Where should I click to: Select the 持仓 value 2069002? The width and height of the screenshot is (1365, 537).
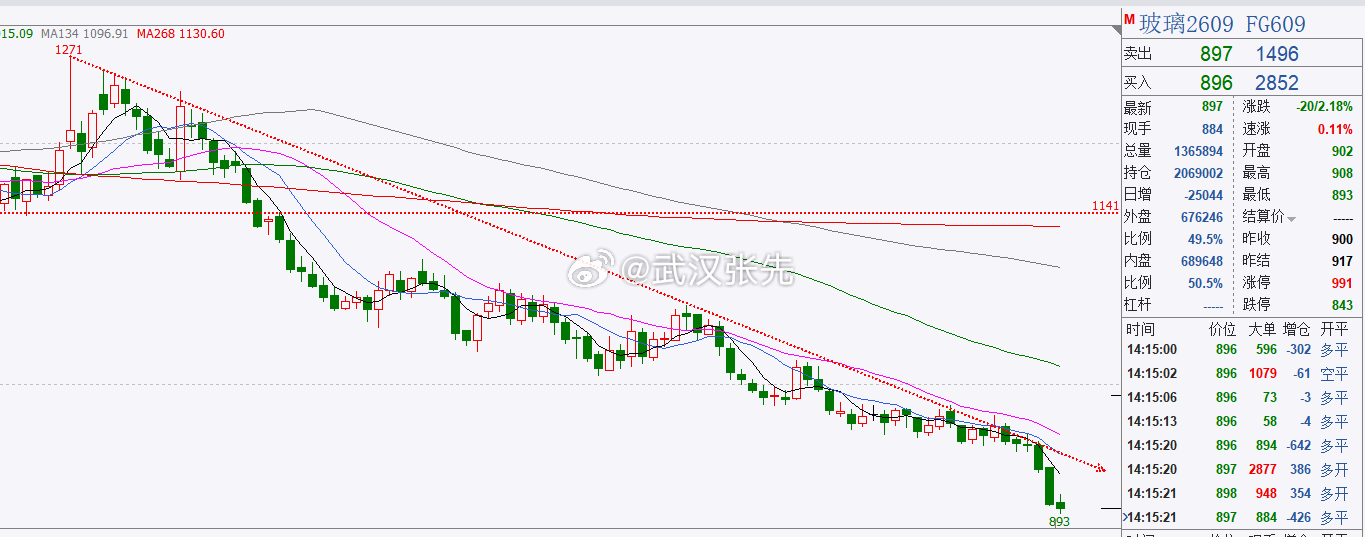coord(1198,173)
